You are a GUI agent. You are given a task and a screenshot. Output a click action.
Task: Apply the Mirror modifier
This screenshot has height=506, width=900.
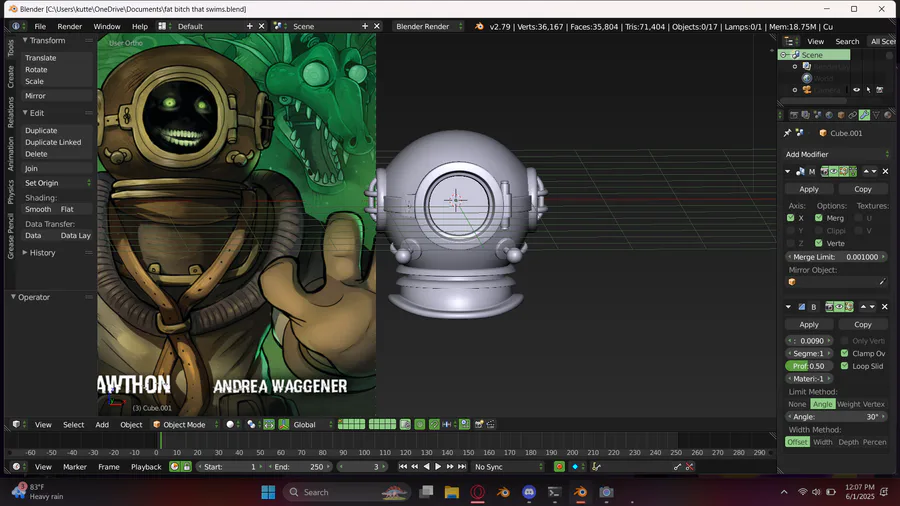[x=809, y=189]
